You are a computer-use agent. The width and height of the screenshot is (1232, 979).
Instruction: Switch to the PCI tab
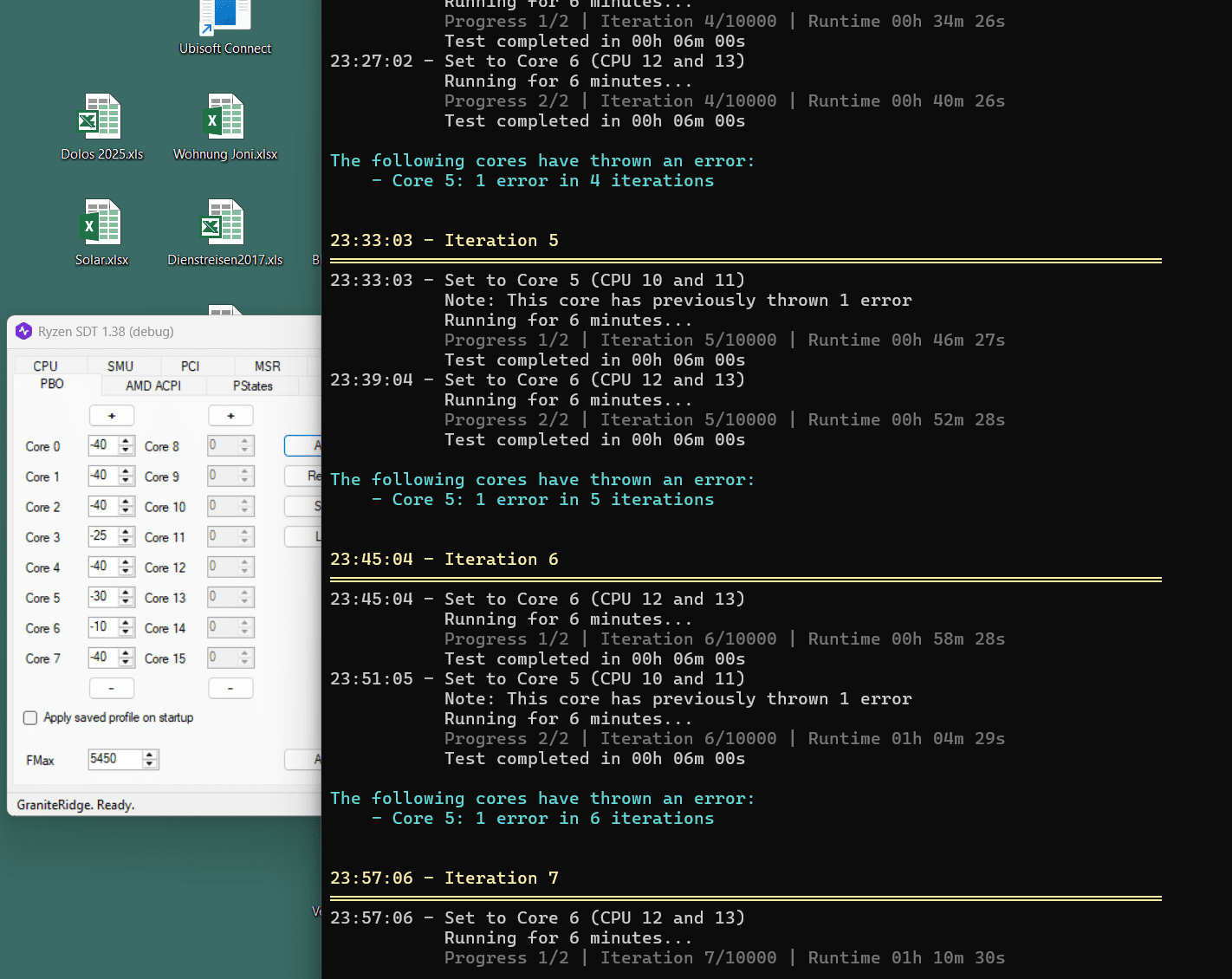191,366
